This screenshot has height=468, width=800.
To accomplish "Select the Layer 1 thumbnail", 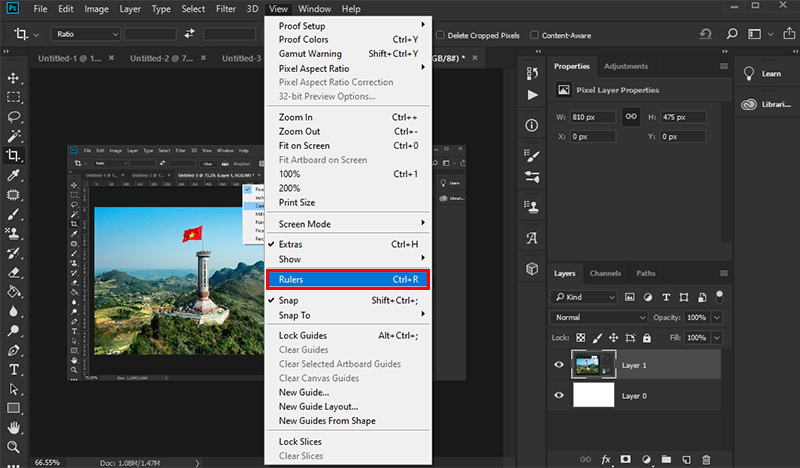I will point(593,364).
